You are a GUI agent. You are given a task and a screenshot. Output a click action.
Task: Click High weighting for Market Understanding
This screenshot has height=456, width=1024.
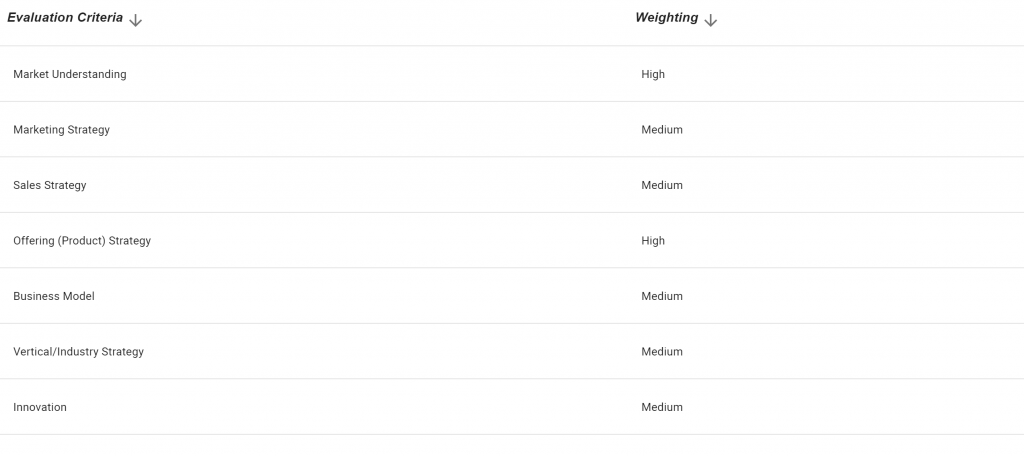(x=653, y=74)
